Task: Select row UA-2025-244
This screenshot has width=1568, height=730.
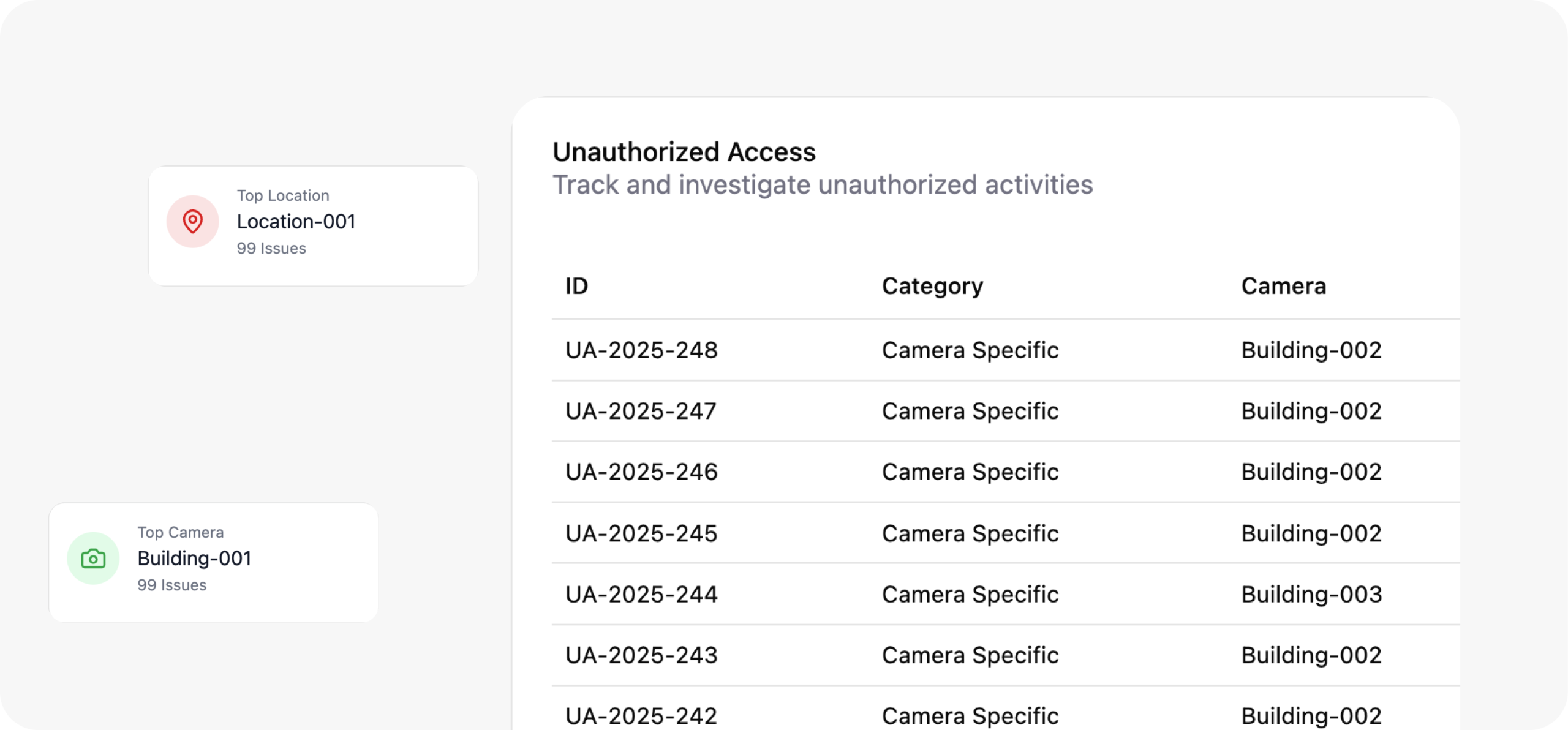Action: [x=641, y=594]
